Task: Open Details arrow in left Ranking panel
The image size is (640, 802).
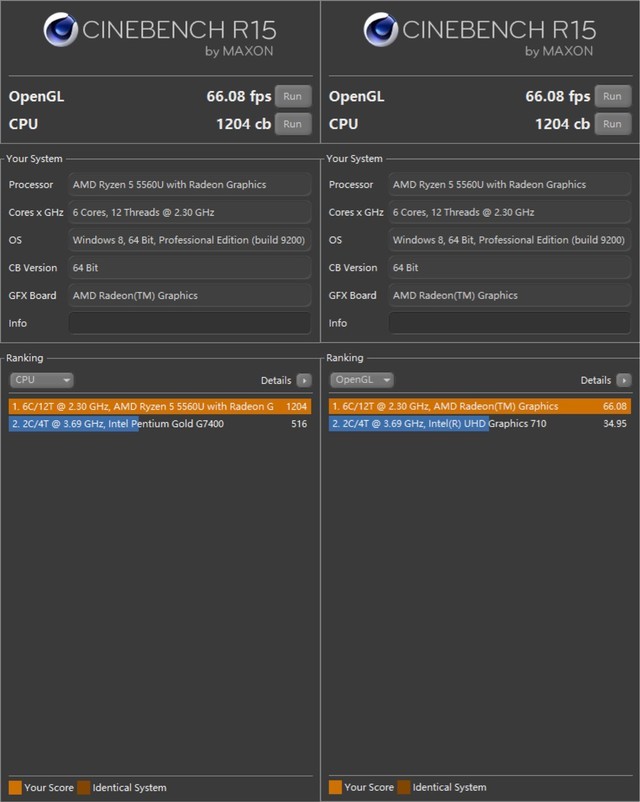Action: (304, 380)
